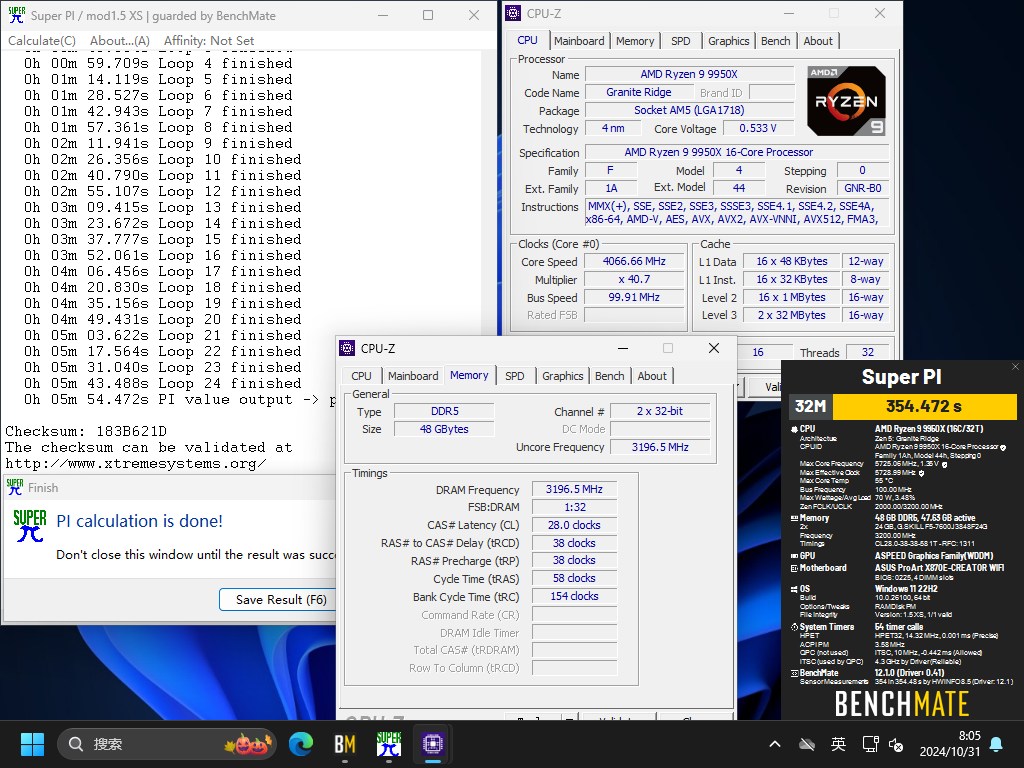
Task: Click the Type field showing DDR5
Action: click(x=444, y=411)
